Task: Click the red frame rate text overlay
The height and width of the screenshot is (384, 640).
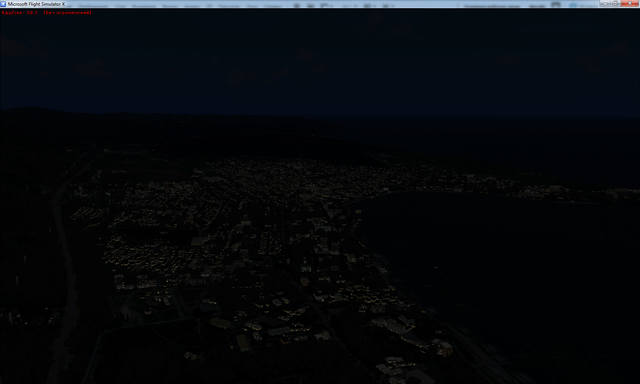Action: [46, 13]
